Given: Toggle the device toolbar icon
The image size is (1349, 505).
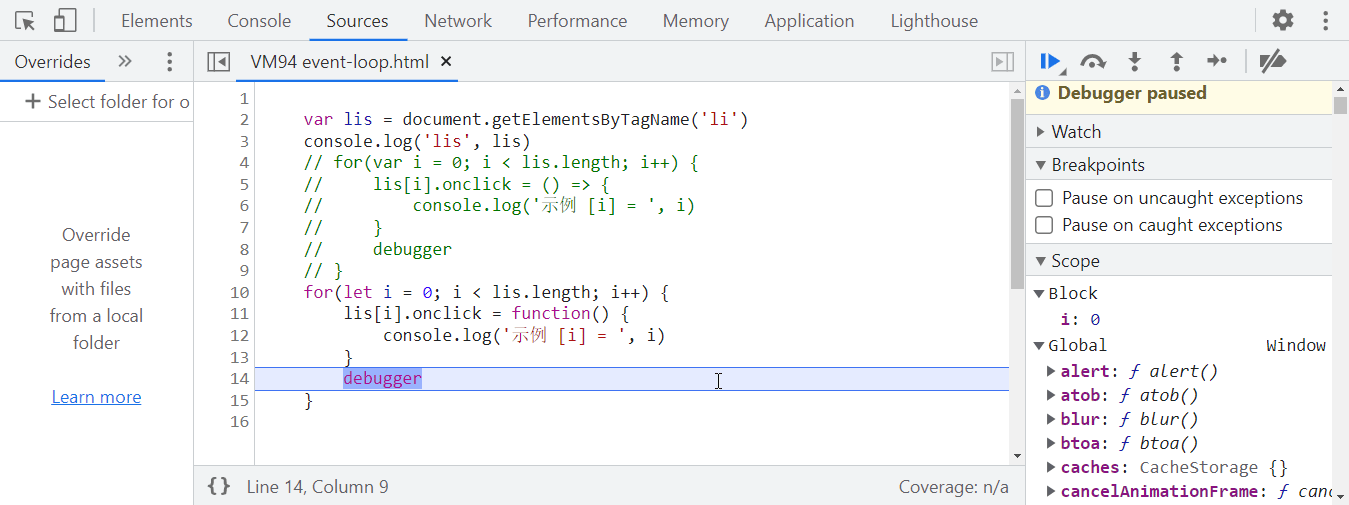Looking at the screenshot, I should coord(65,21).
